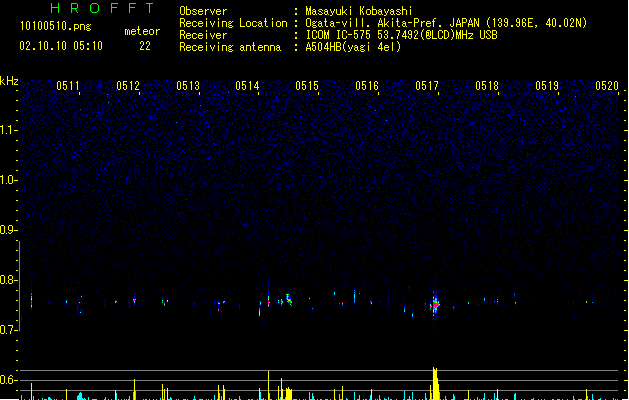Click the HROFFT program title
The image size is (629, 400).
tap(103, 8)
